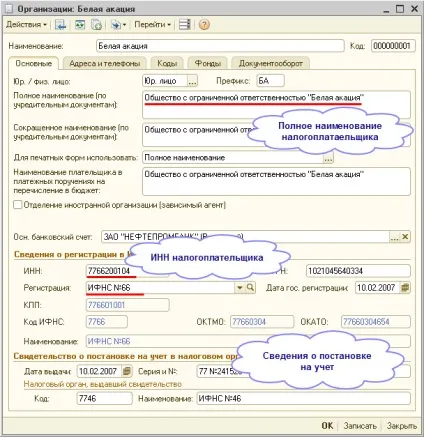The width and height of the screenshot is (424, 437).
Task: Click the Записать button
Action: (x=360, y=426)
